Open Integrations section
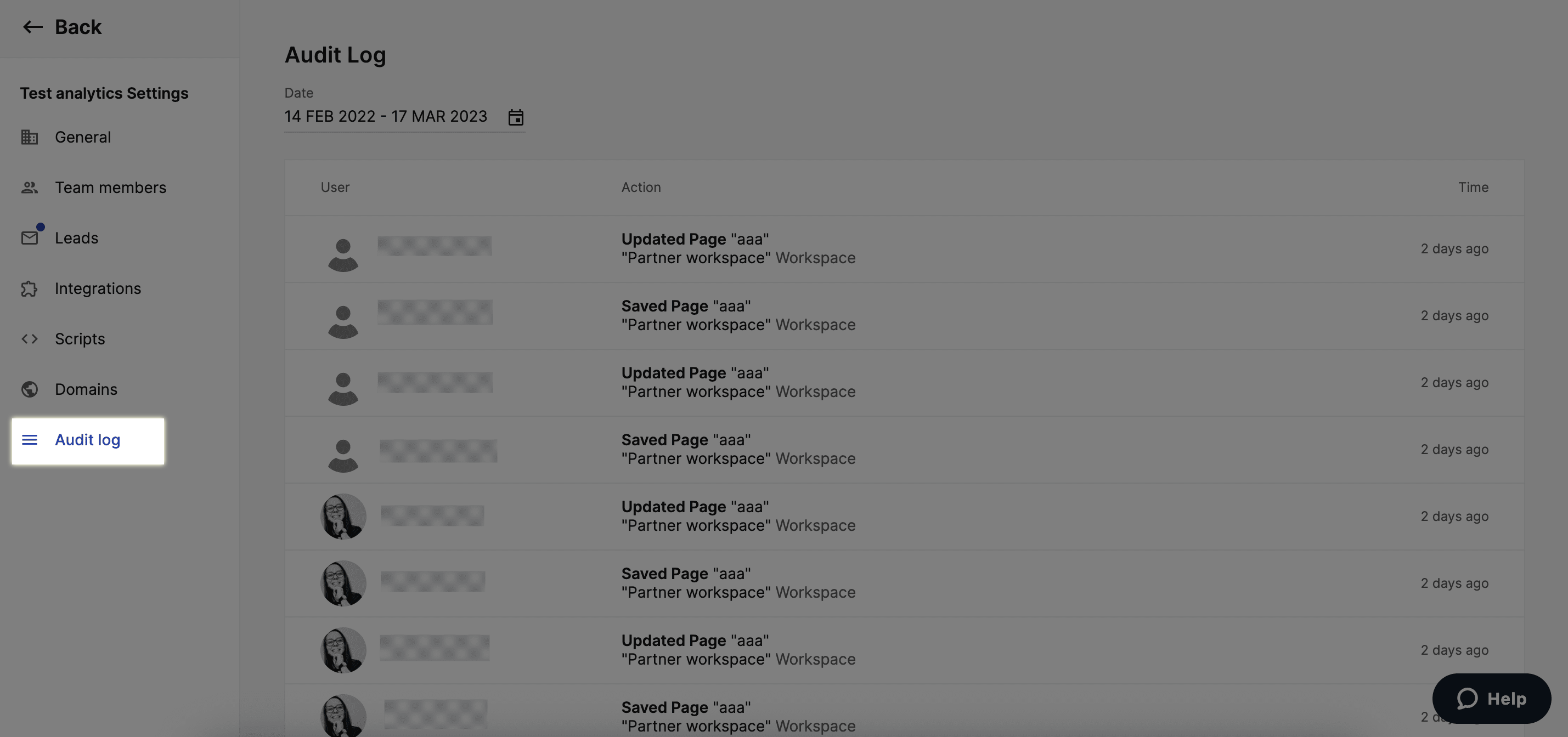The width and height of the screenshot is (1568, 737). (x=98, y=288)
